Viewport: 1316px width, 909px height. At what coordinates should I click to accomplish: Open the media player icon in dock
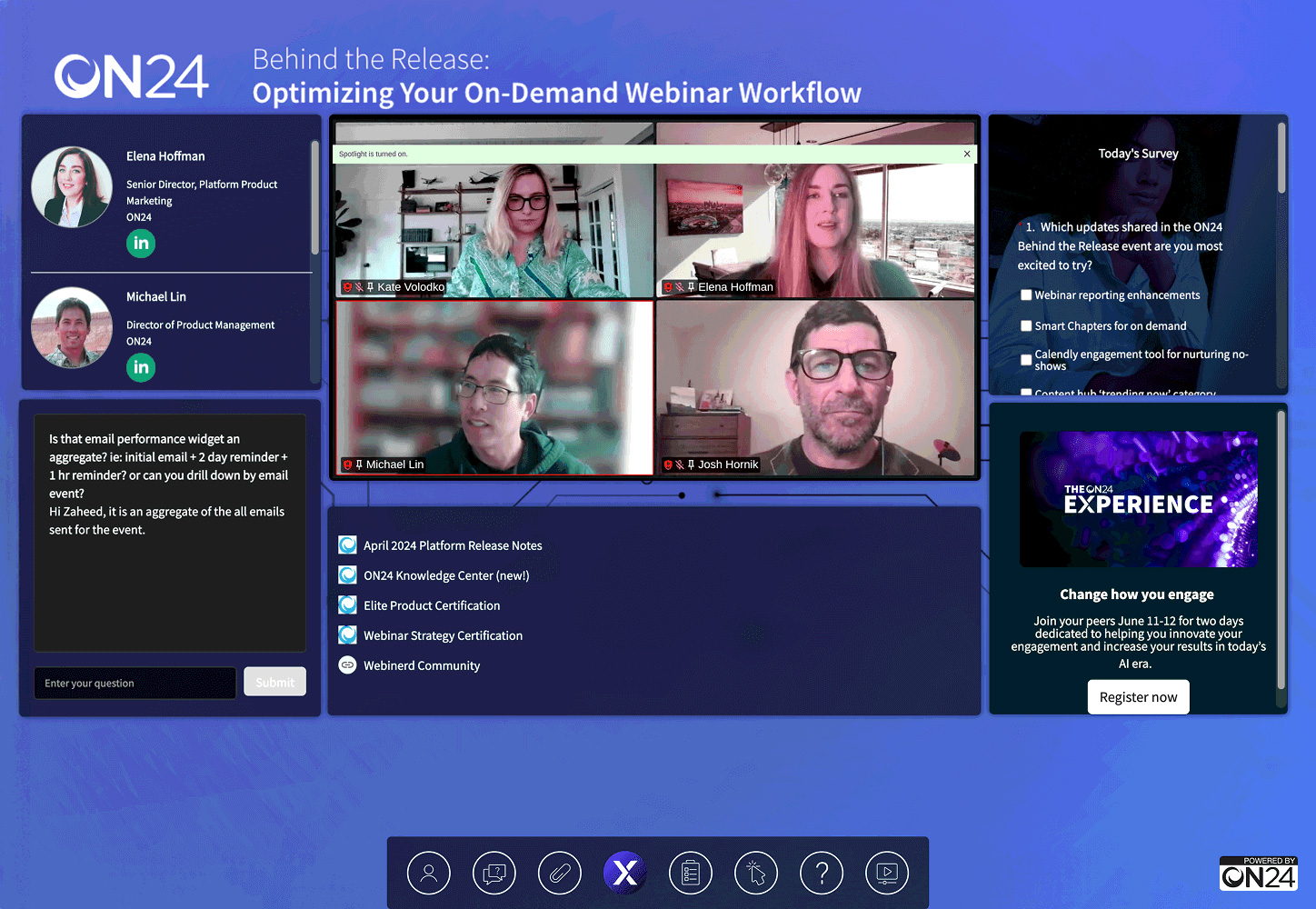[887, 874]
